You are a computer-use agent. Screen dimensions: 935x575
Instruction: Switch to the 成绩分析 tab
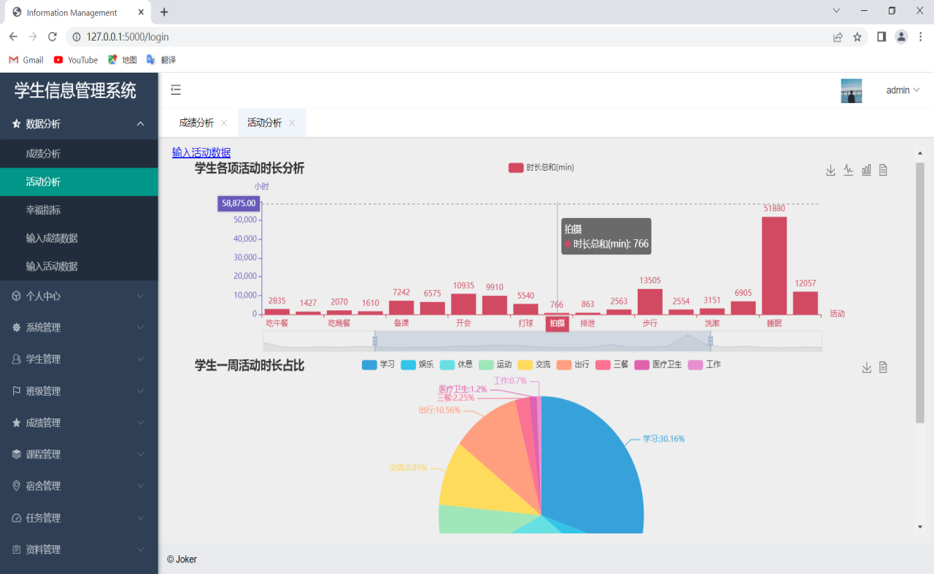pos(196,123)
